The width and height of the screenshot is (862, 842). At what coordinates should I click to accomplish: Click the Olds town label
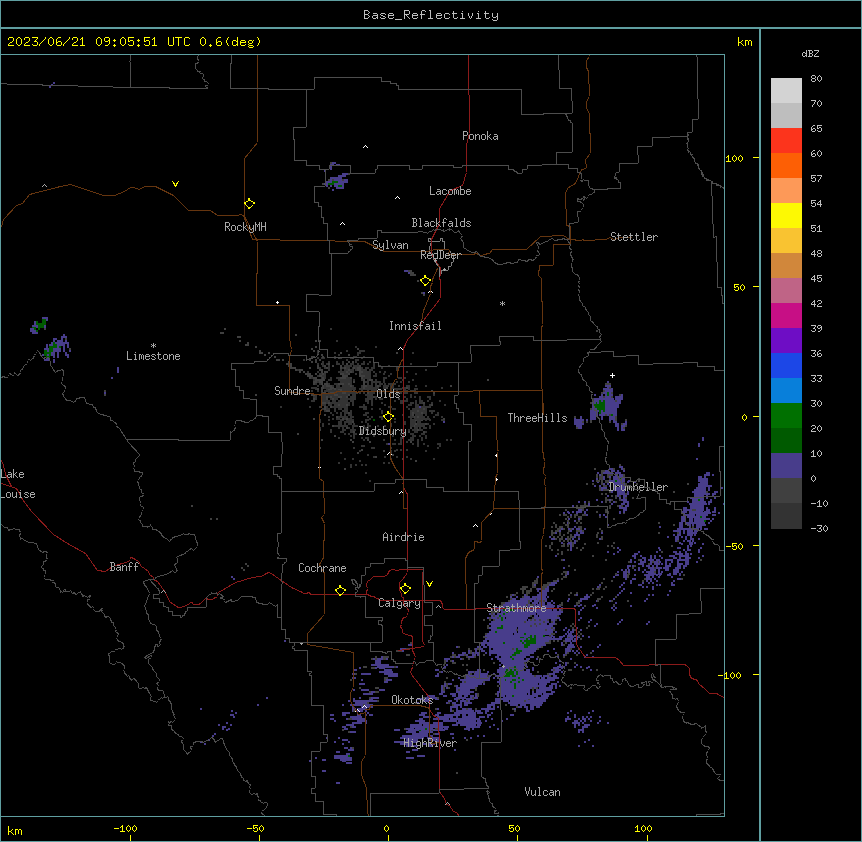(388, 394)
